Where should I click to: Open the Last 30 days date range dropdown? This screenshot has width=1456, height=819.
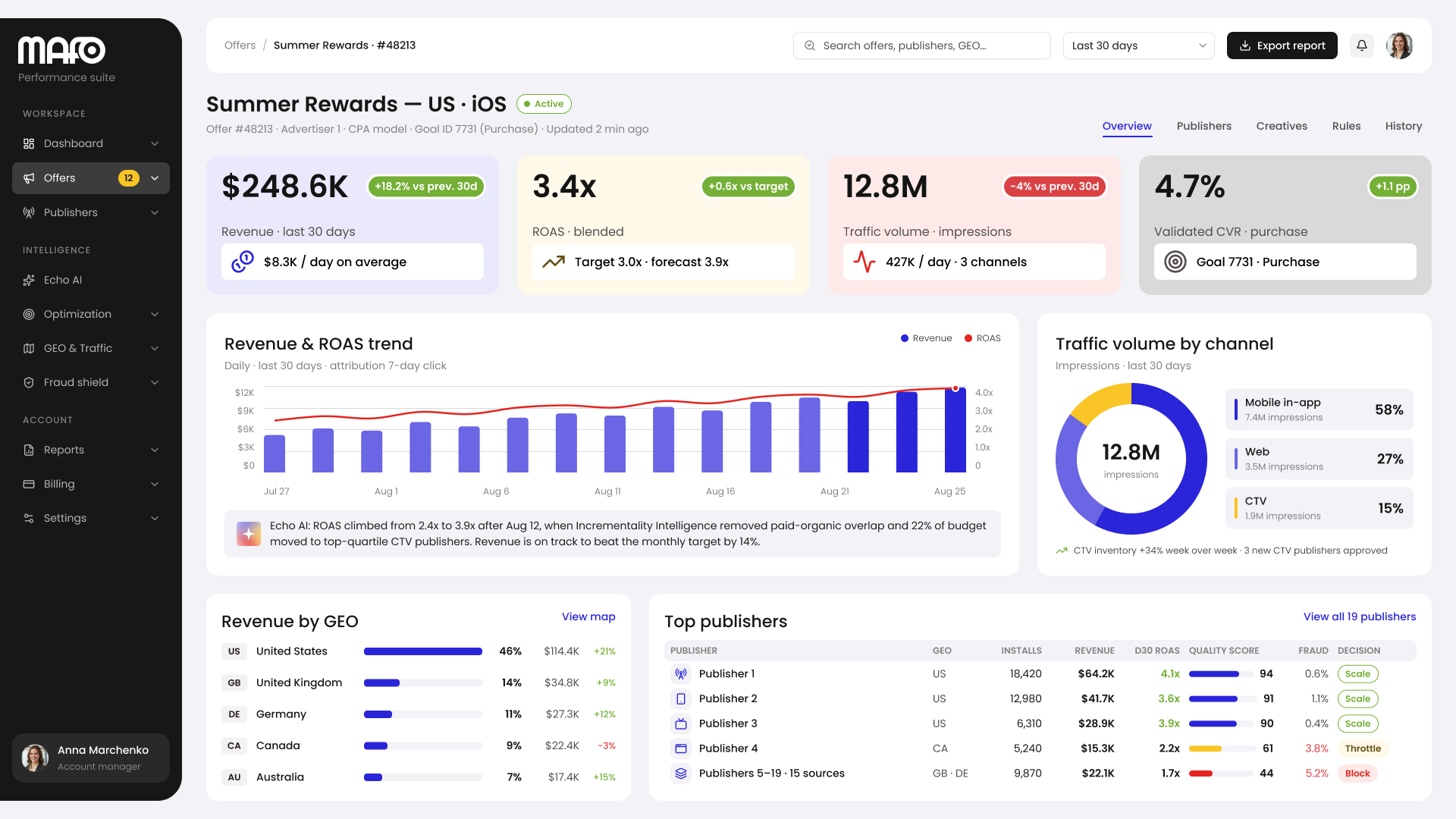(1139, 45)
